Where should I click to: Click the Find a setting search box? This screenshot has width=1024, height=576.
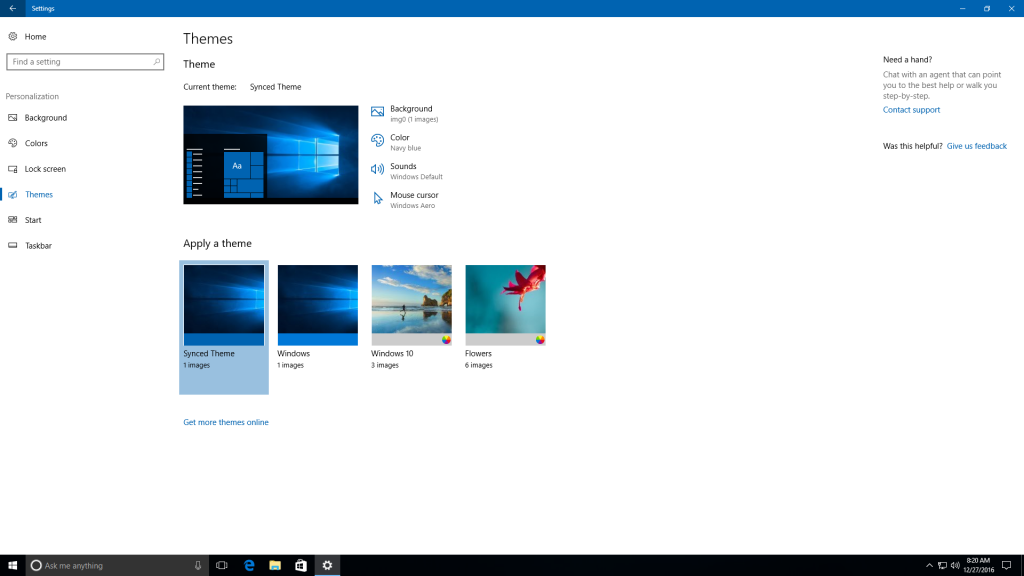click(x=80, y=62)
